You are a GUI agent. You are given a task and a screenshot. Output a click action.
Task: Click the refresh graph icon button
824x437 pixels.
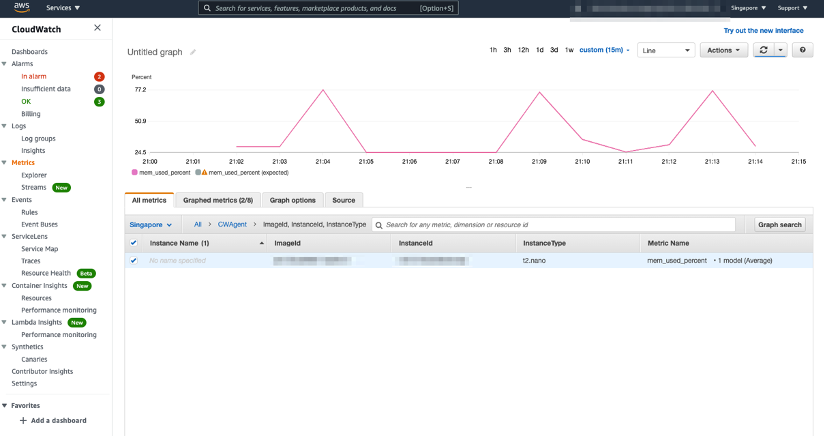[x=764, y=50]
